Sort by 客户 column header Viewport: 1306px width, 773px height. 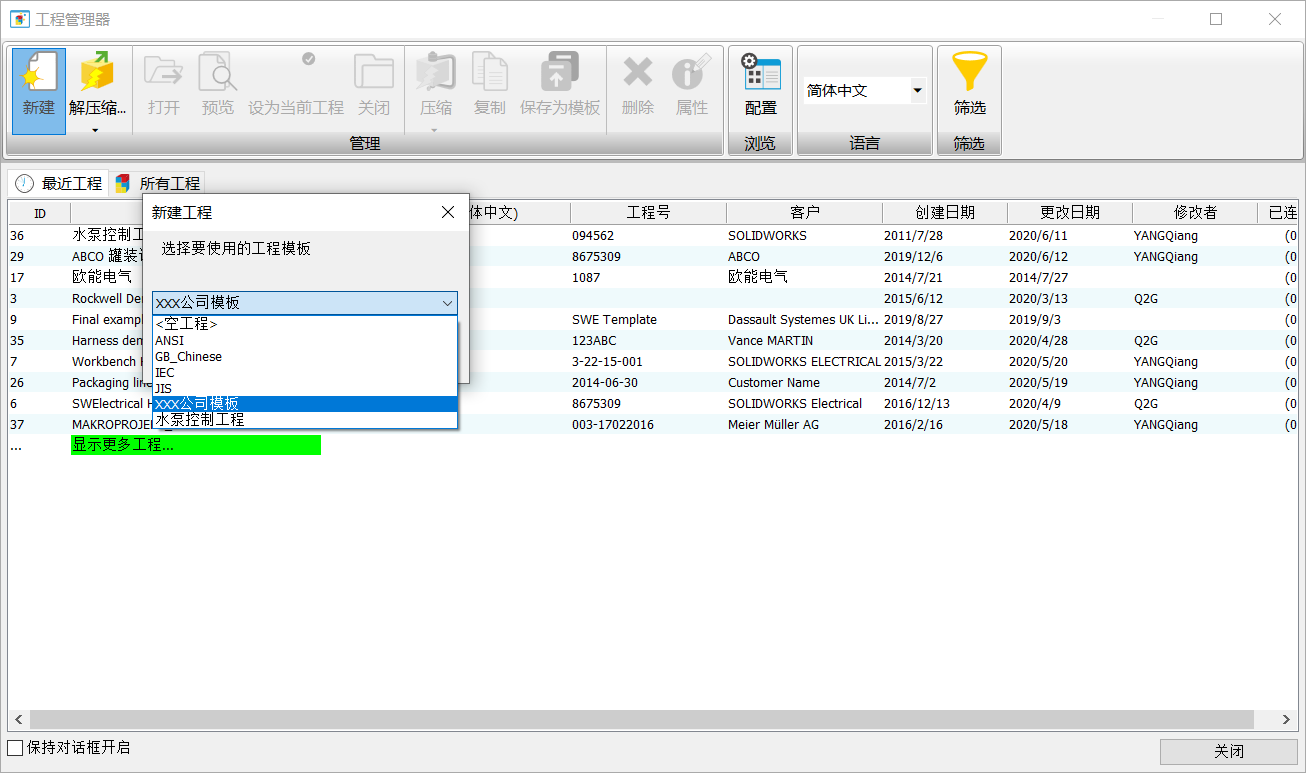coord(804,213)
